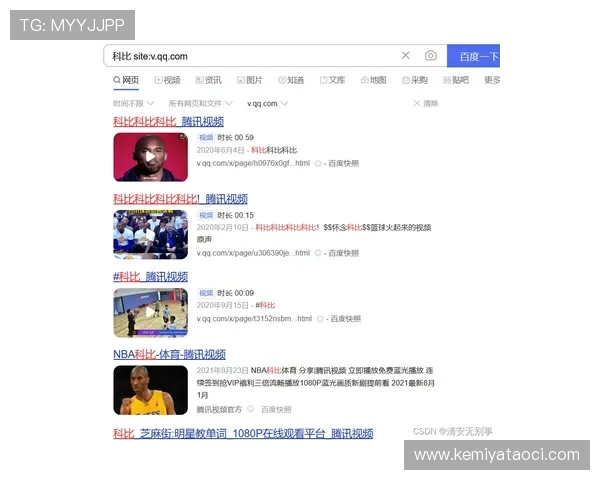600x480 pixels.
Task: Switch to the 资讯 tab
Action: click(209, 80)
